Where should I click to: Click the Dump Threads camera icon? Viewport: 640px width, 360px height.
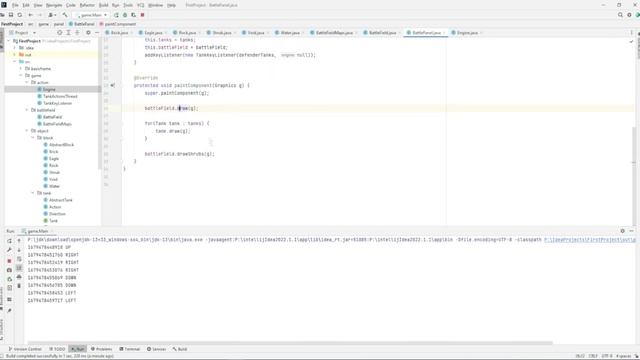[9, 270]
